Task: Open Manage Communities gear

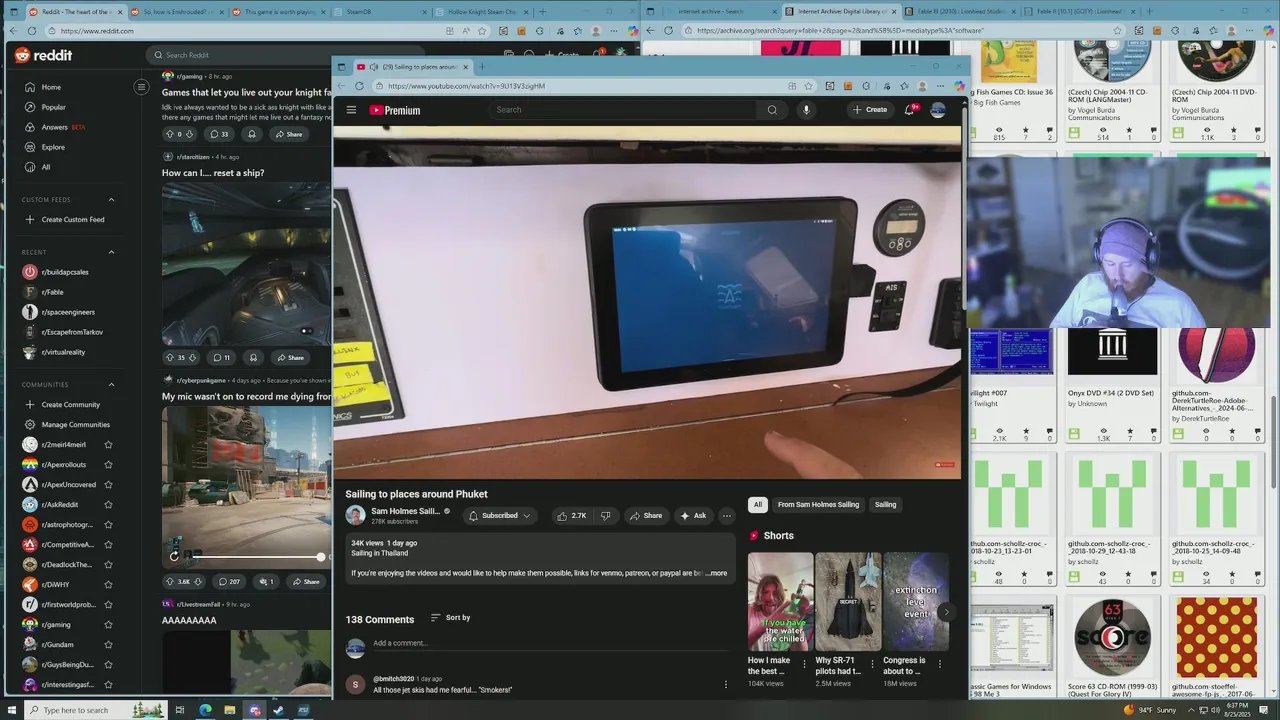Action: [x=66, y=425]
